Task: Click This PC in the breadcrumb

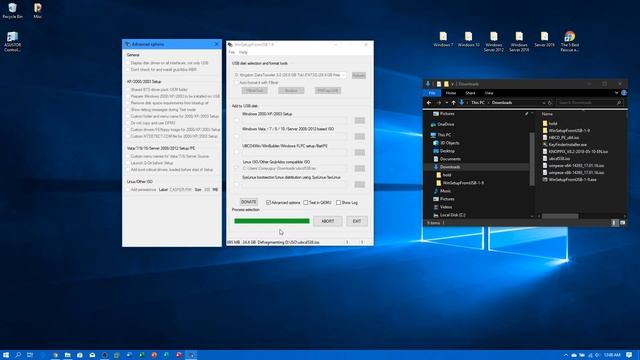Action: 478,102
